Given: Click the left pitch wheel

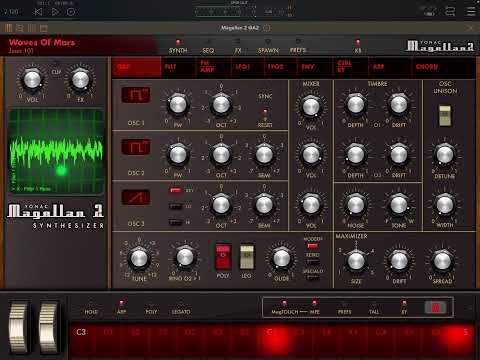Looking at the screenshot, I should [x=19, y=327].
